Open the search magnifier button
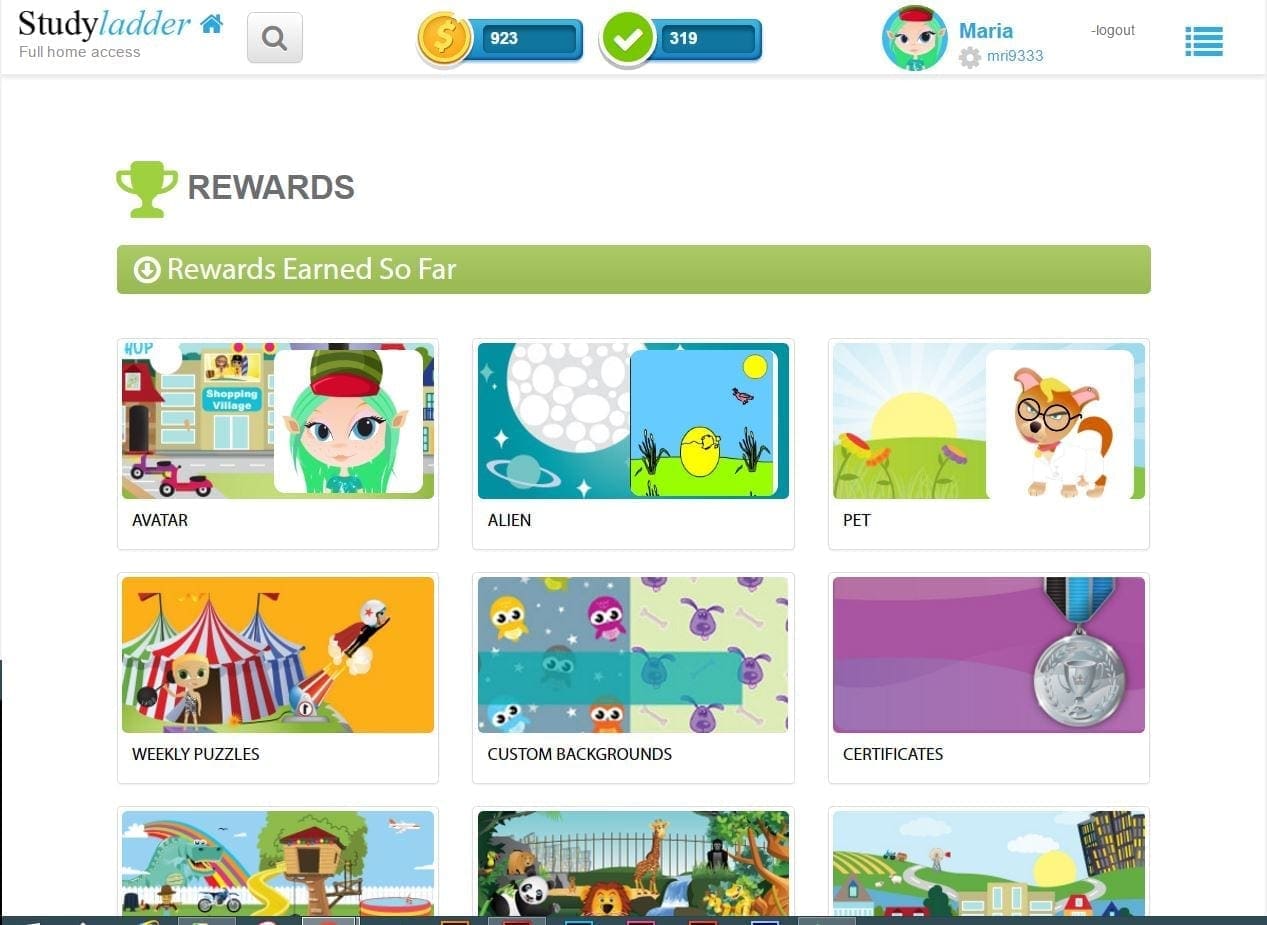 click(275, 39)
